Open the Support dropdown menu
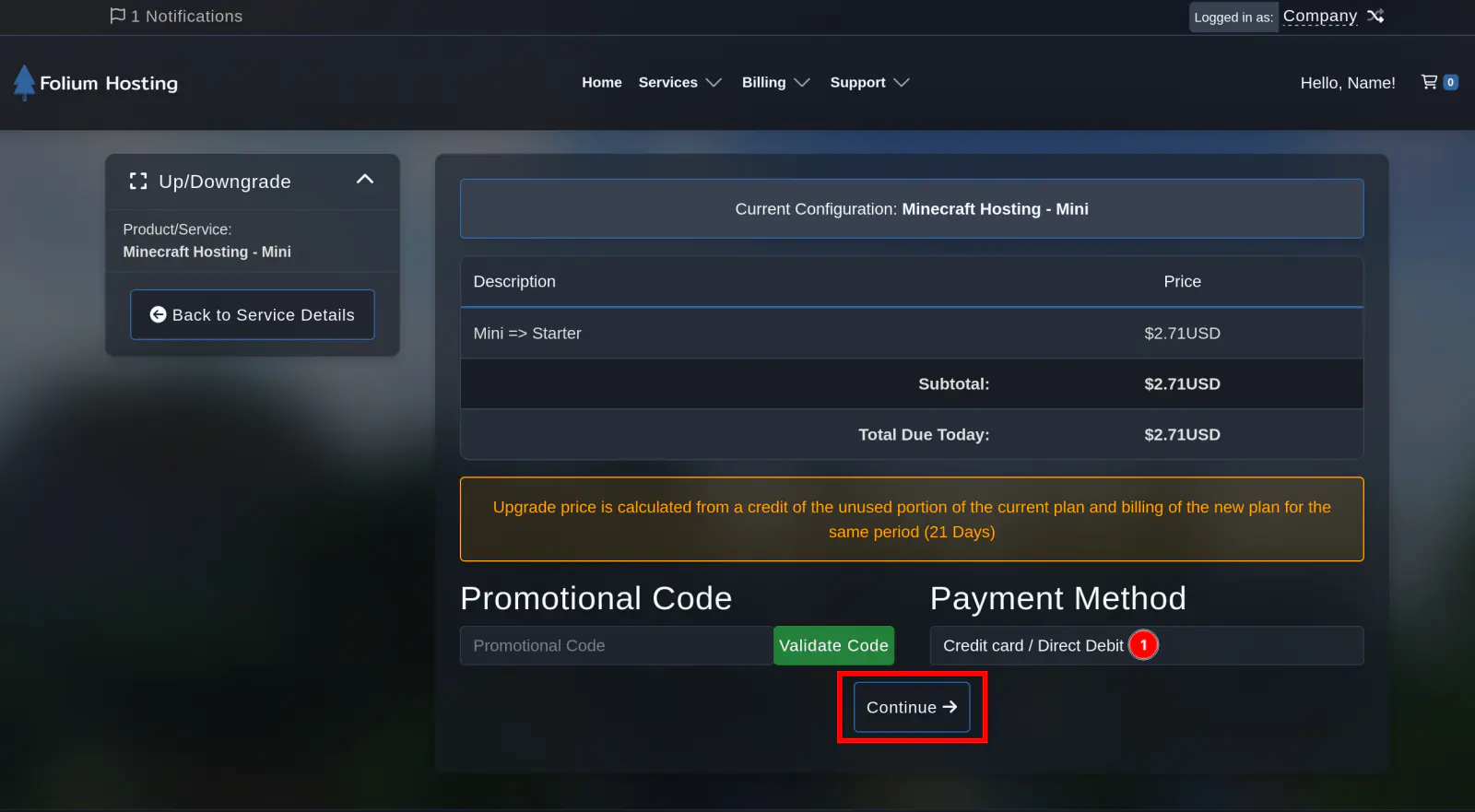 [x=868, y=82]
